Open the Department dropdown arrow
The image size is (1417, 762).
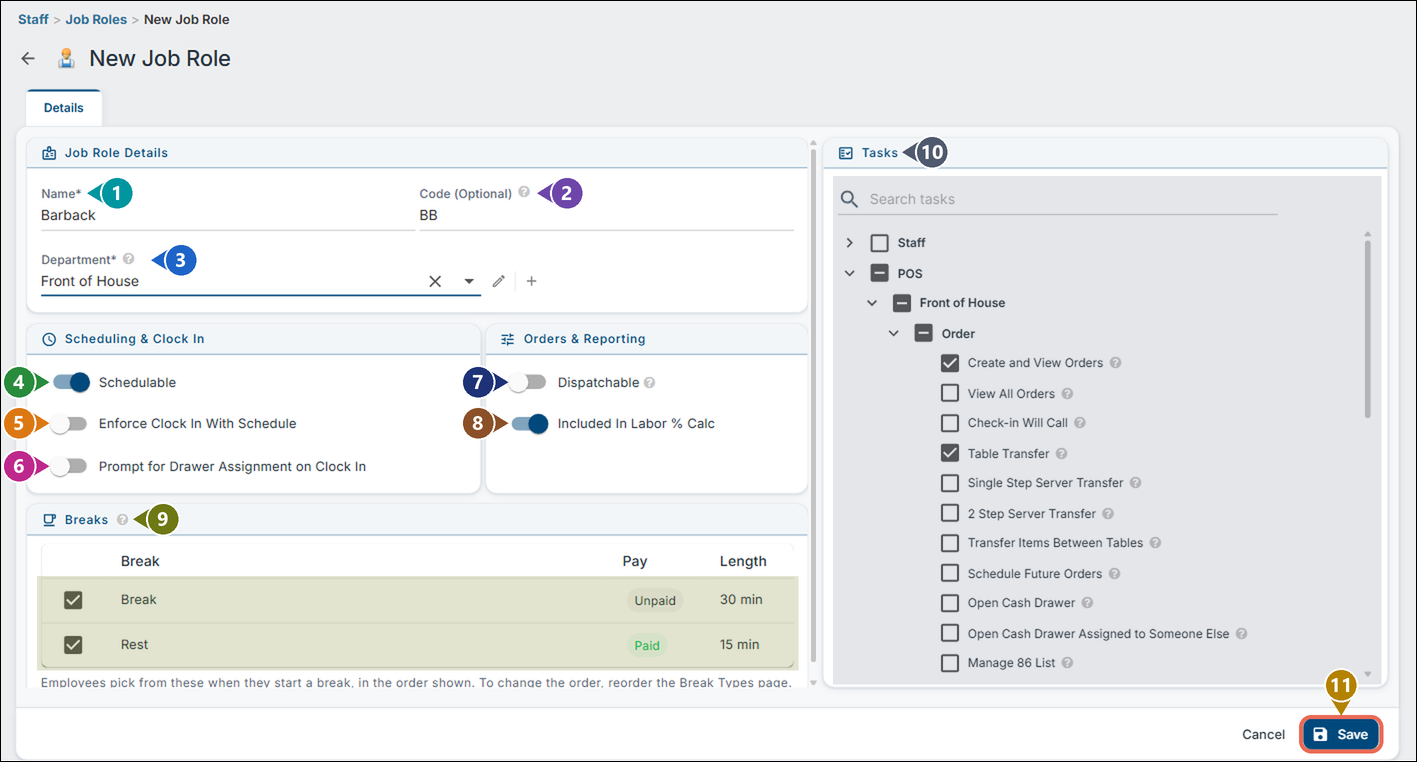click(469, 281)
